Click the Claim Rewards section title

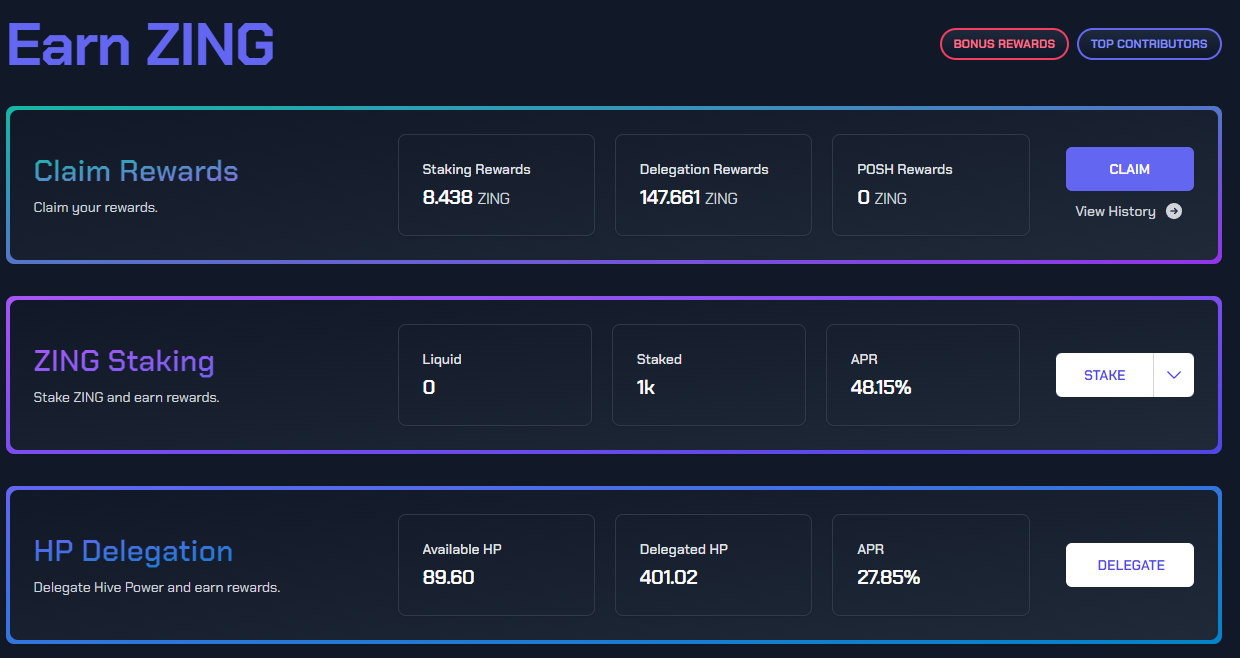pos(136,171)
